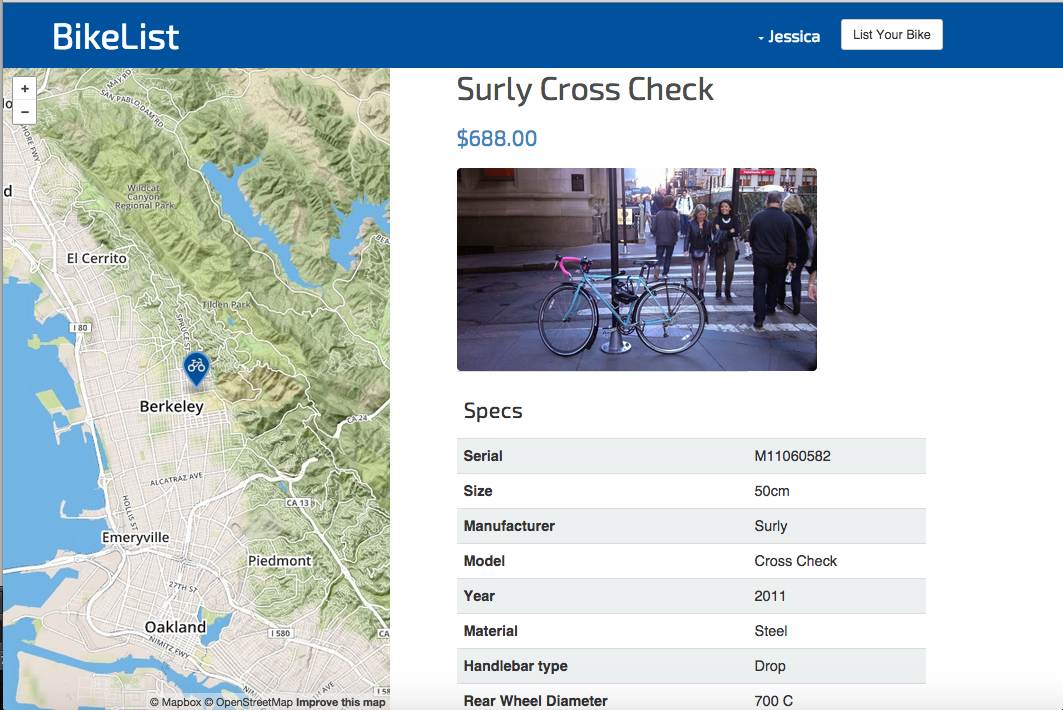Viewport: 1063px width, 710px height.
Task: Click the El Cerrito label on map
Action: click(x=97, y=258)
